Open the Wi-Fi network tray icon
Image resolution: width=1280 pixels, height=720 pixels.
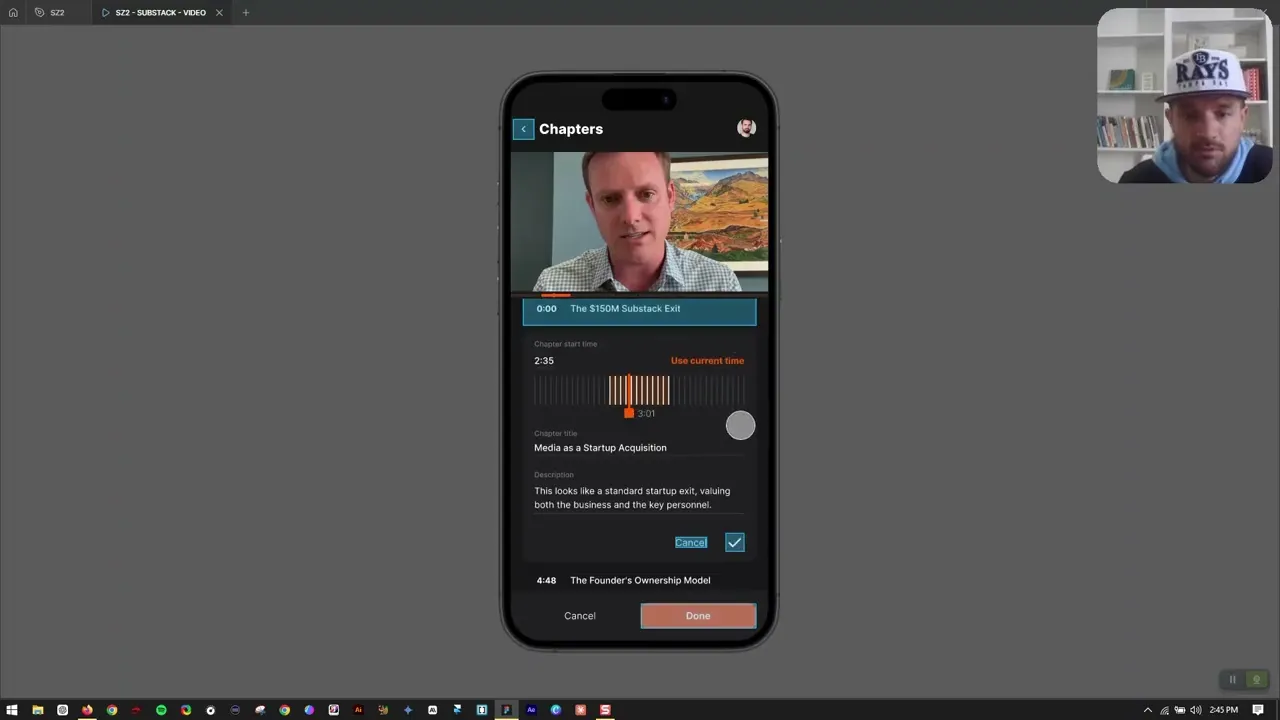pyautogui.click(x=1163, y=710)
